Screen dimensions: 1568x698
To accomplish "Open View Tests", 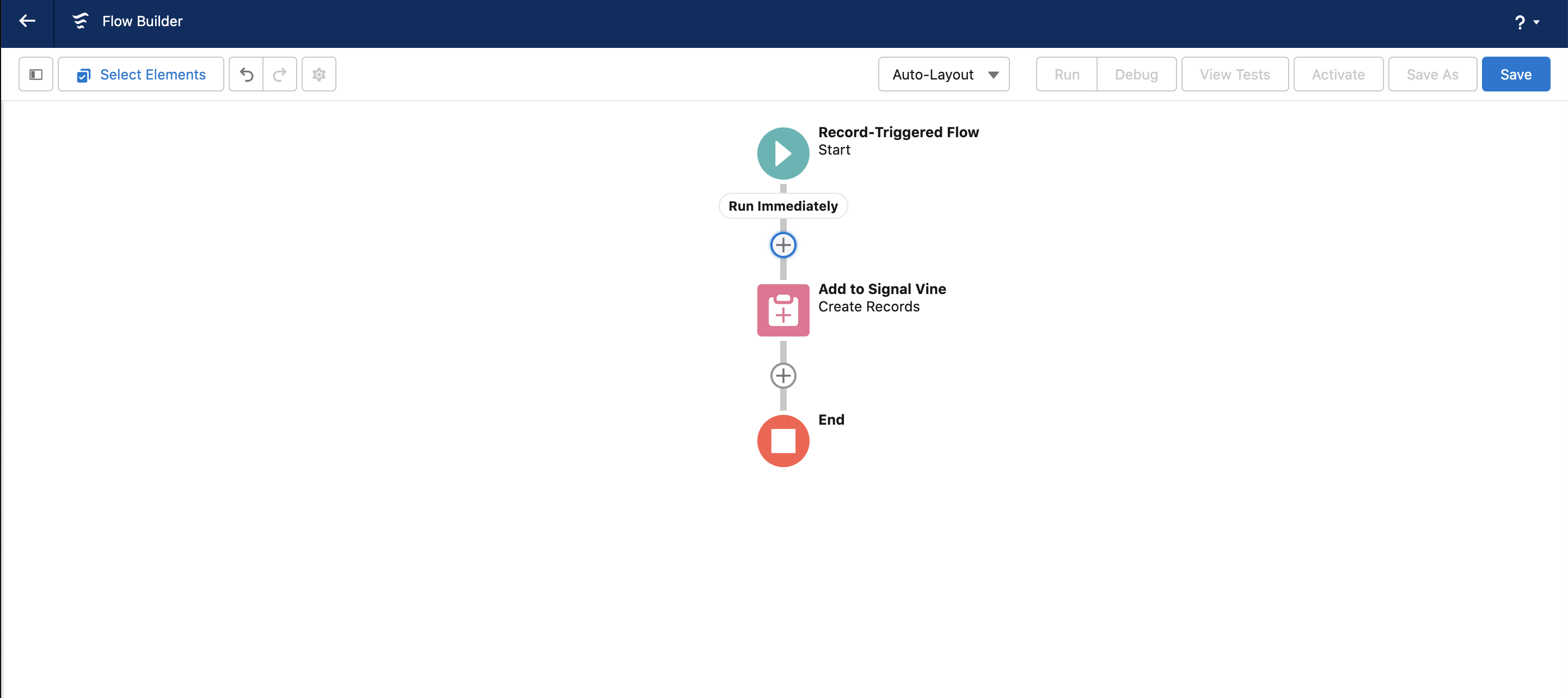I will click(x=1234, y=74).
